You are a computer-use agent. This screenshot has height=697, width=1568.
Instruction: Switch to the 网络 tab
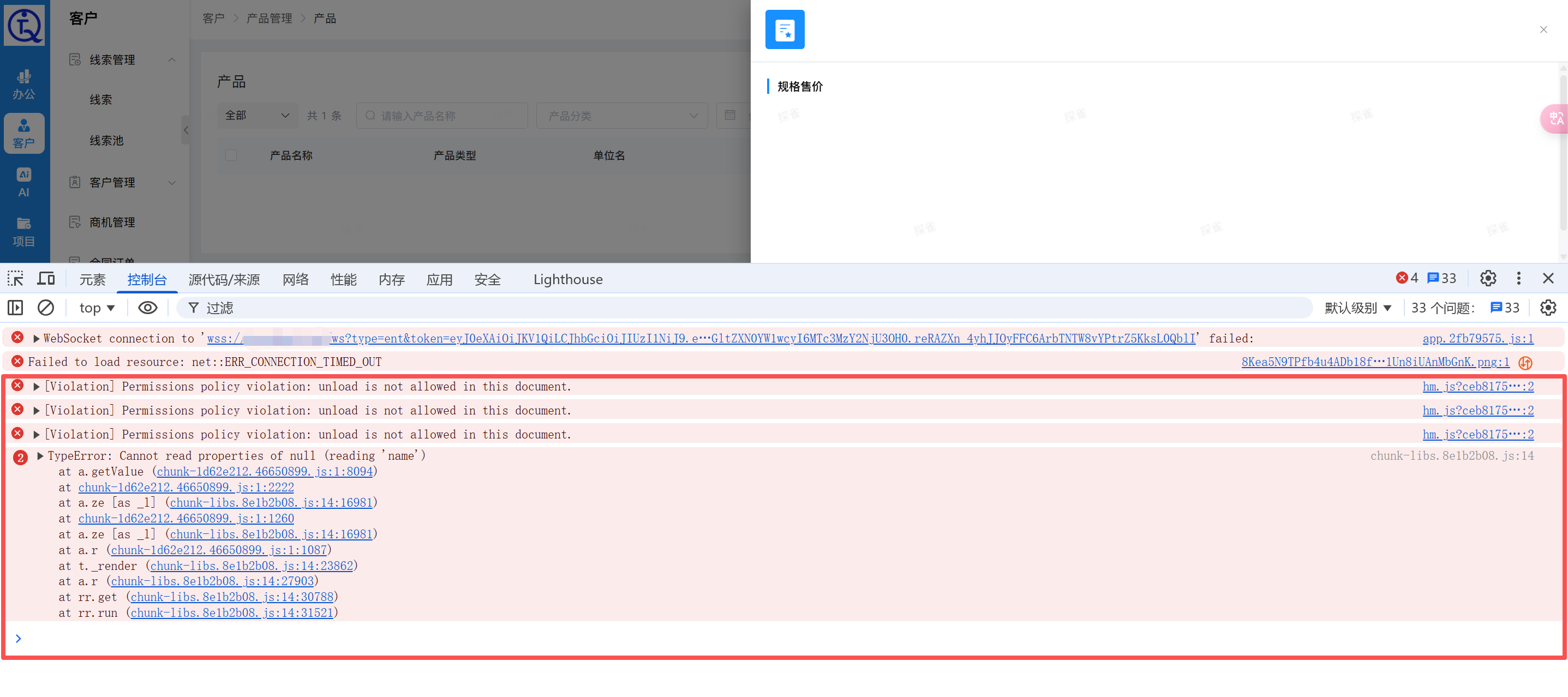click(295, 279)
